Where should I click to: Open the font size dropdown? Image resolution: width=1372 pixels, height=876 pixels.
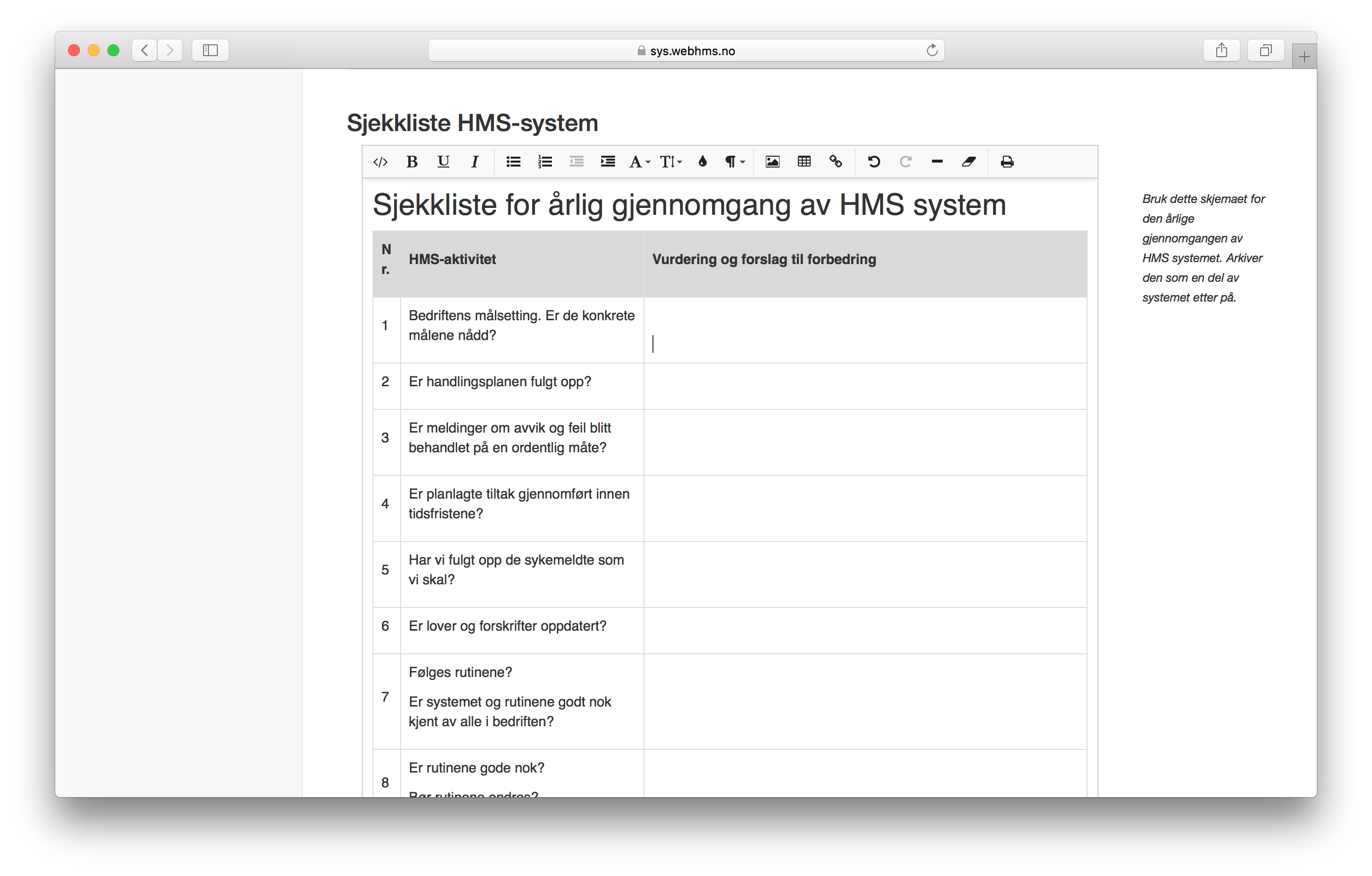point(671,162)
